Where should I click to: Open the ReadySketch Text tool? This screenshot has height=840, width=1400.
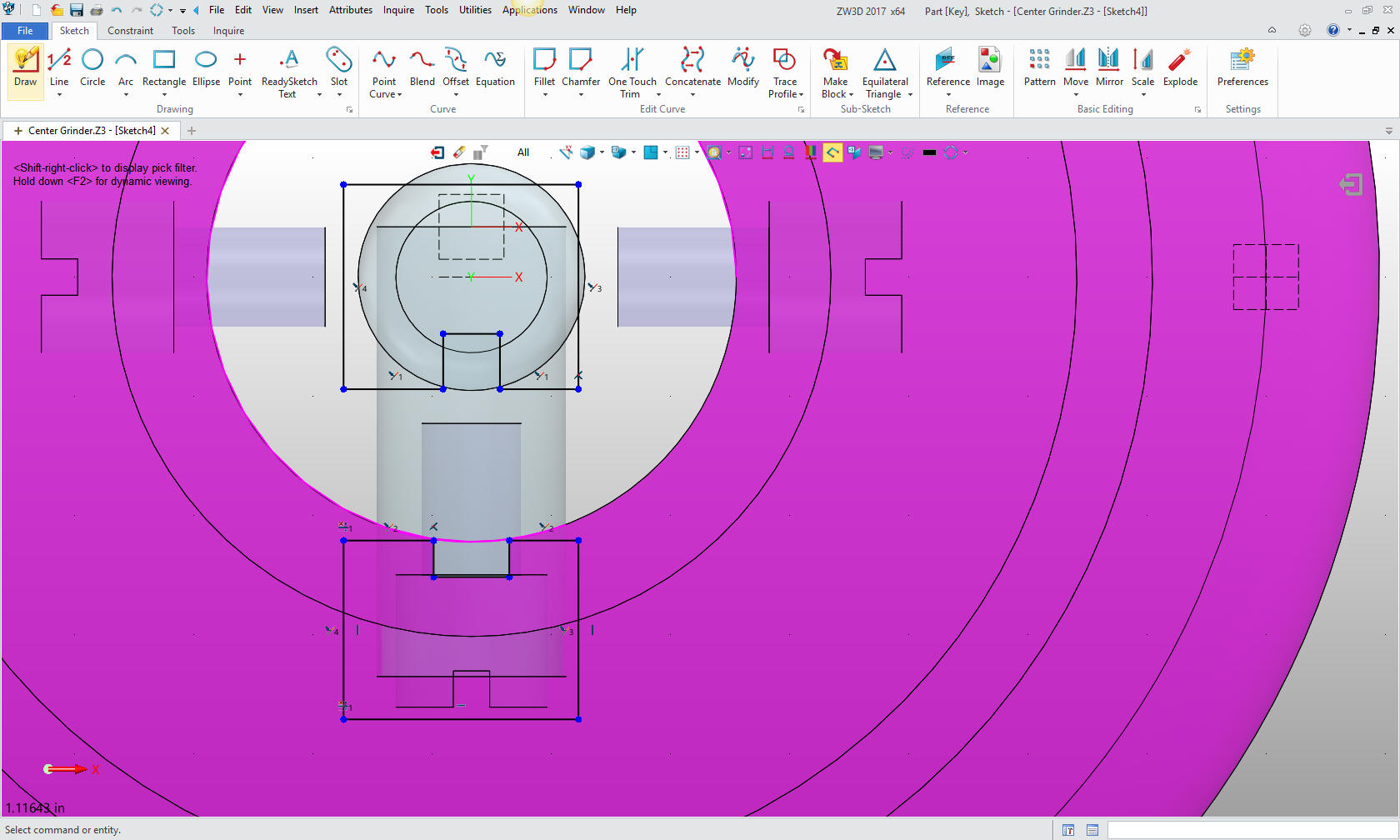click(x=289, y=73)
